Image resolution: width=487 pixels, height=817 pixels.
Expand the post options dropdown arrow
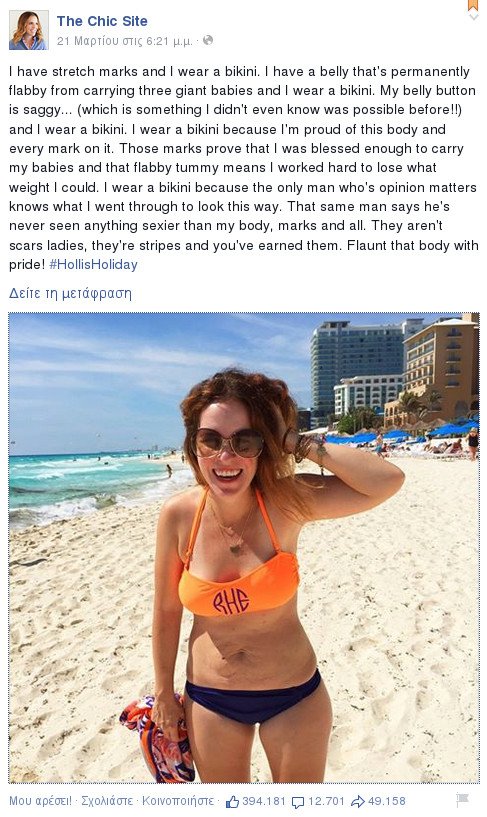pos(473,17)
